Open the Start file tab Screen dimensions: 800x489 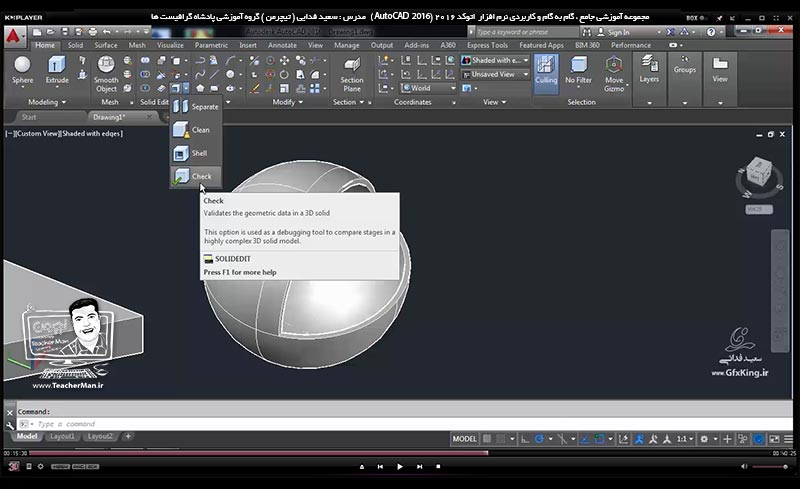29,117
